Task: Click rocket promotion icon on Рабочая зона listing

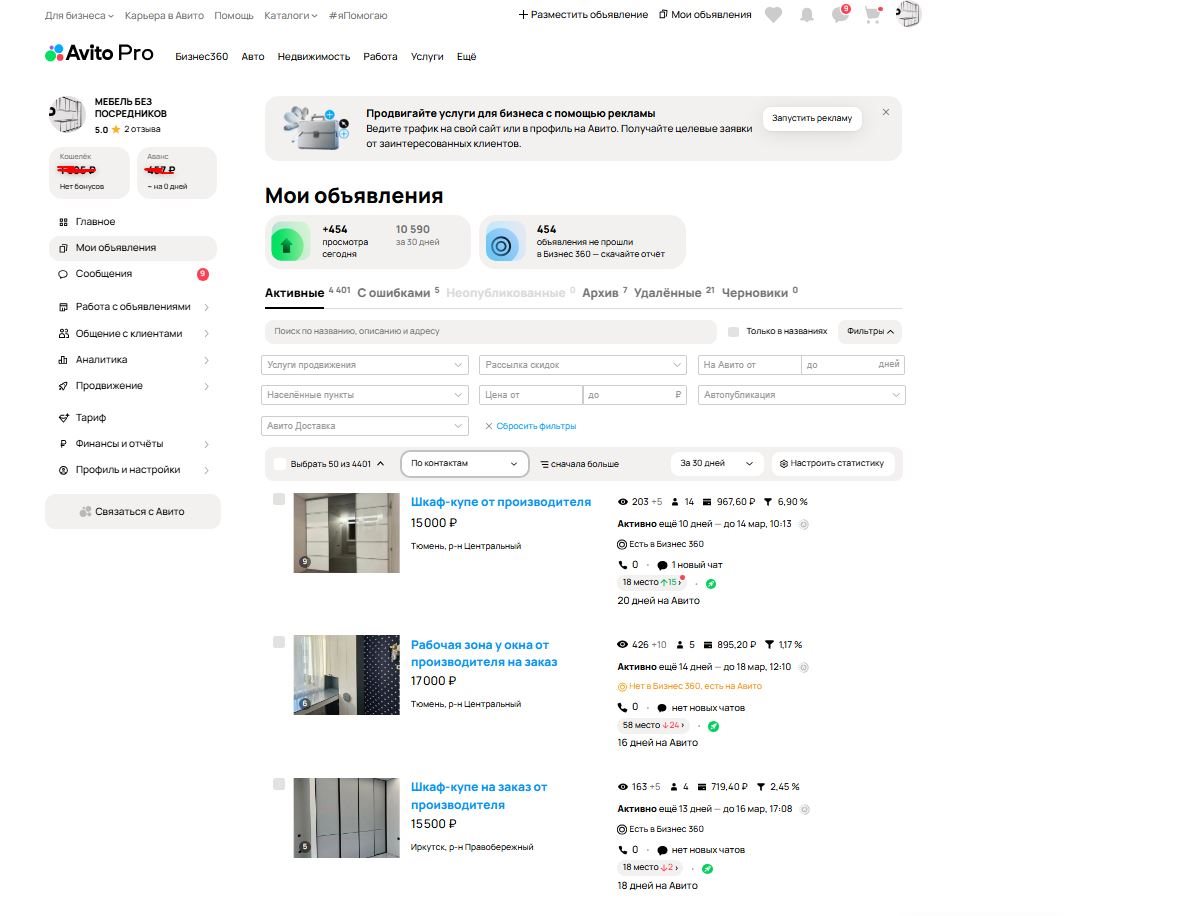Action: [713, 726]
